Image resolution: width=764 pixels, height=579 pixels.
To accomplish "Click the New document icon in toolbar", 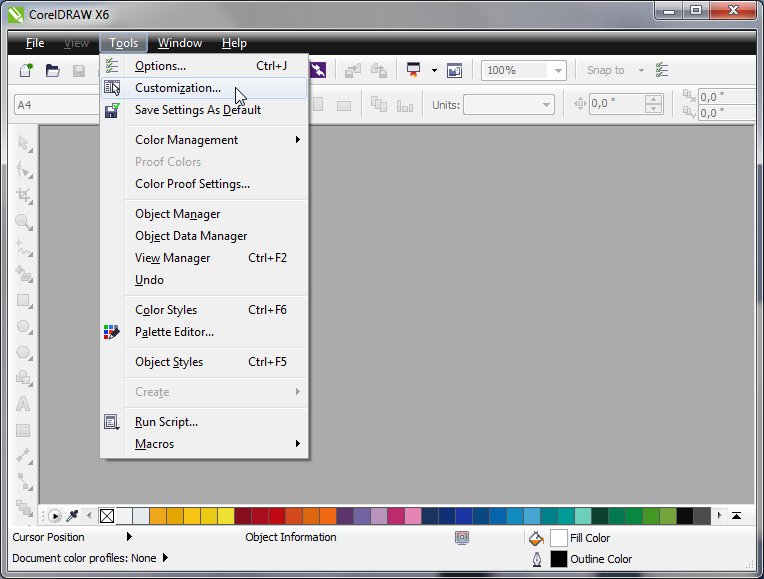I will click(x=26, y=71).
